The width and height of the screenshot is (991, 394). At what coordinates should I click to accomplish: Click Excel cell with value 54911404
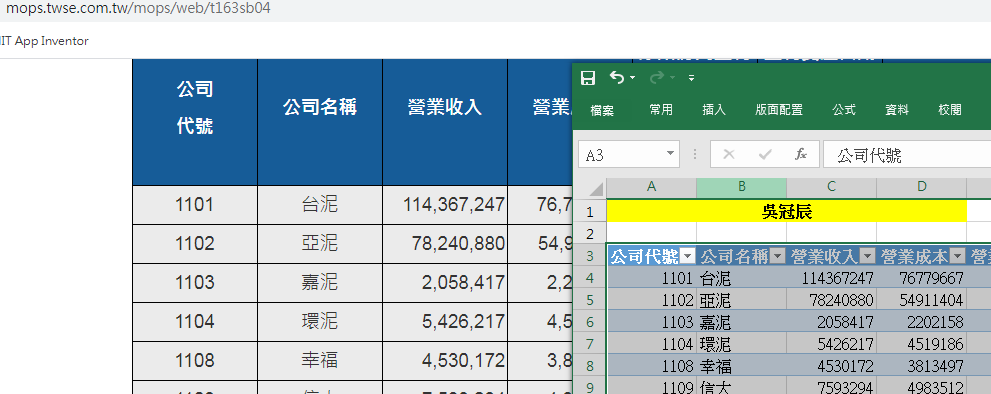coord(922,300)
